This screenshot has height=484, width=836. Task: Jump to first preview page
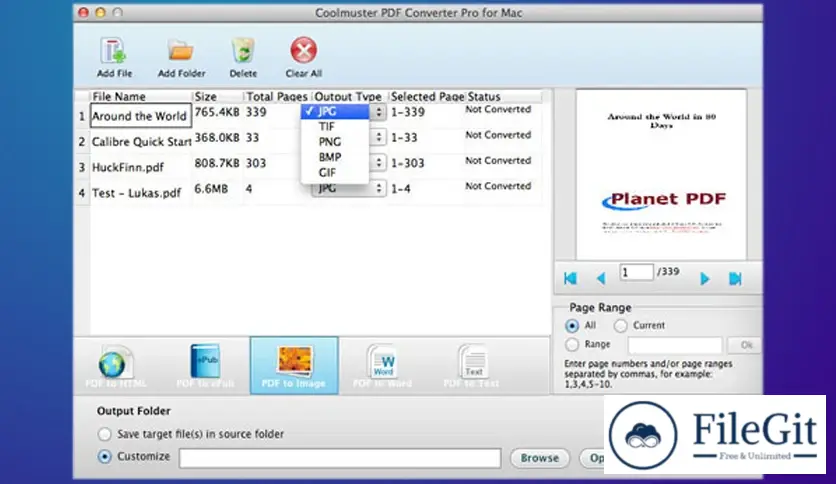[570, 278]
